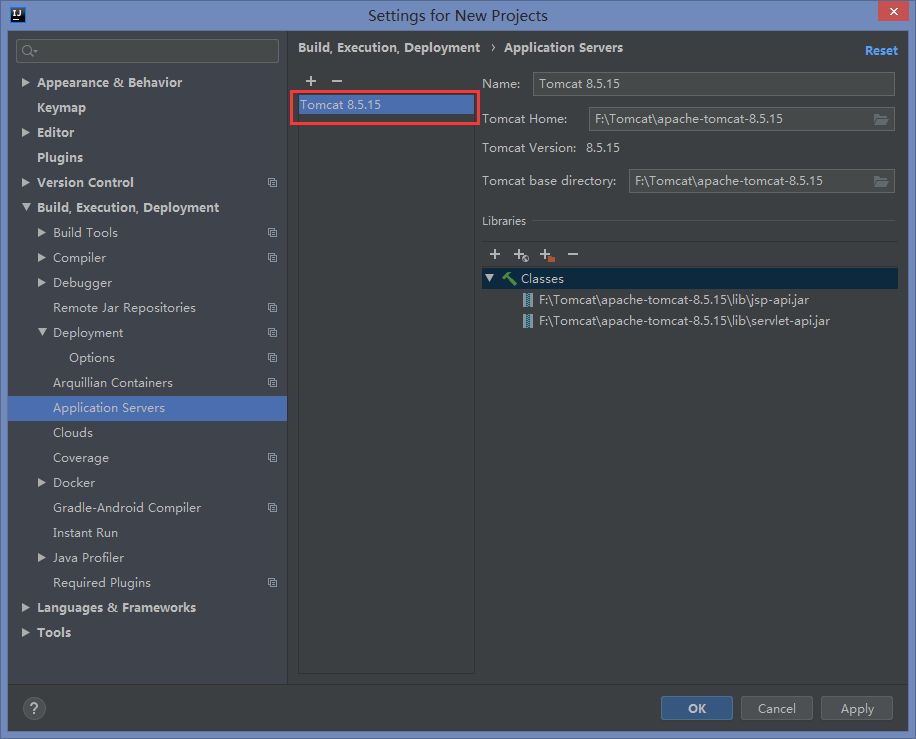Click OK button
Screen dimensions: 916x739
tap(696, 709)
